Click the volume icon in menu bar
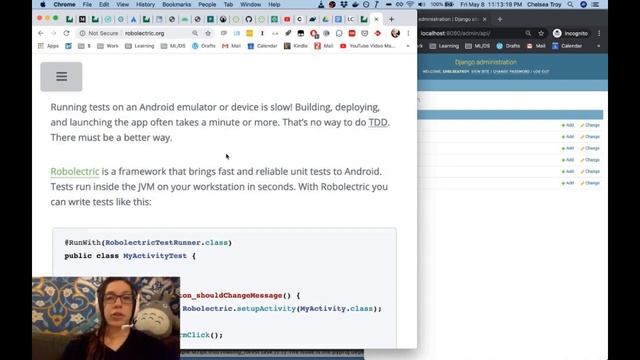This screenshot has height=360, width=640. pyautogui.click(x=422, y=4)
